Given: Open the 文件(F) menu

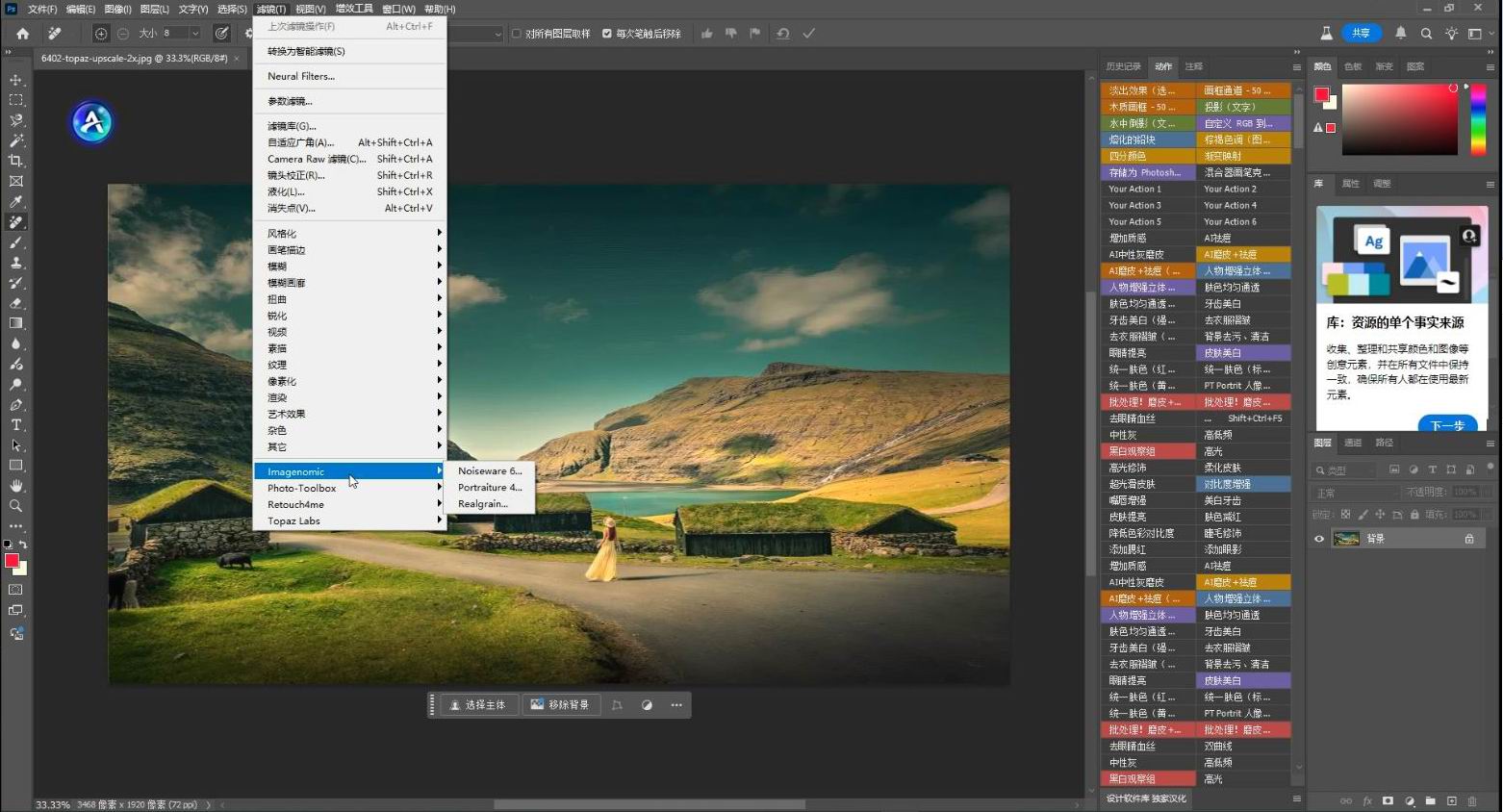Looking at the screenshot, I should tap(42, 9).
